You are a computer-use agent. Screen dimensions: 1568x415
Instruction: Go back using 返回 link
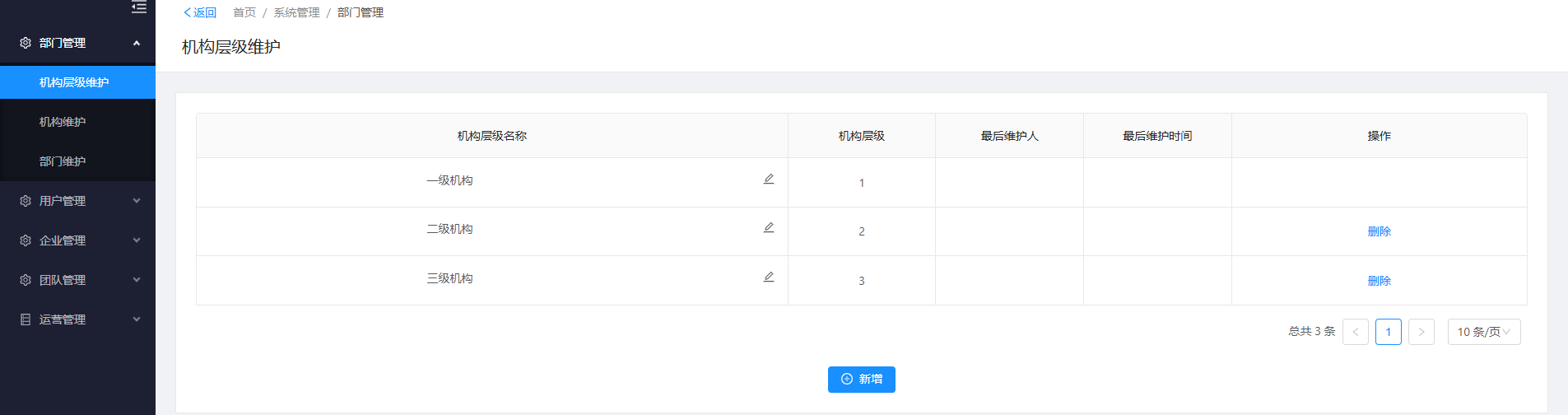click(200, 12)
